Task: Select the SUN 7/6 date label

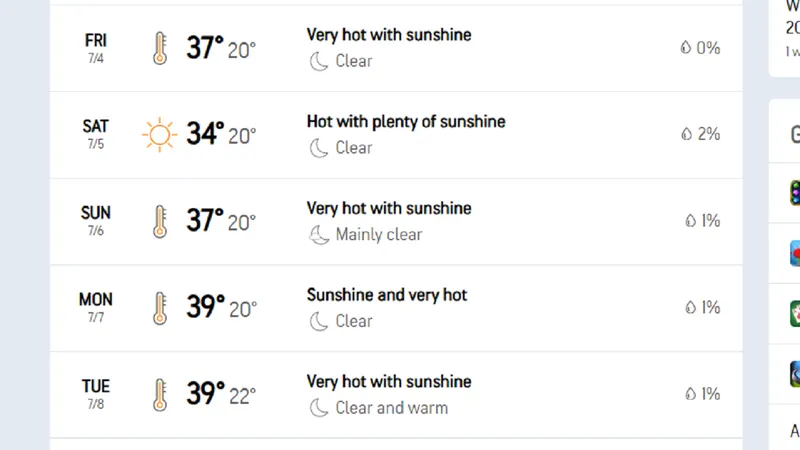Action: coord(95,220)
